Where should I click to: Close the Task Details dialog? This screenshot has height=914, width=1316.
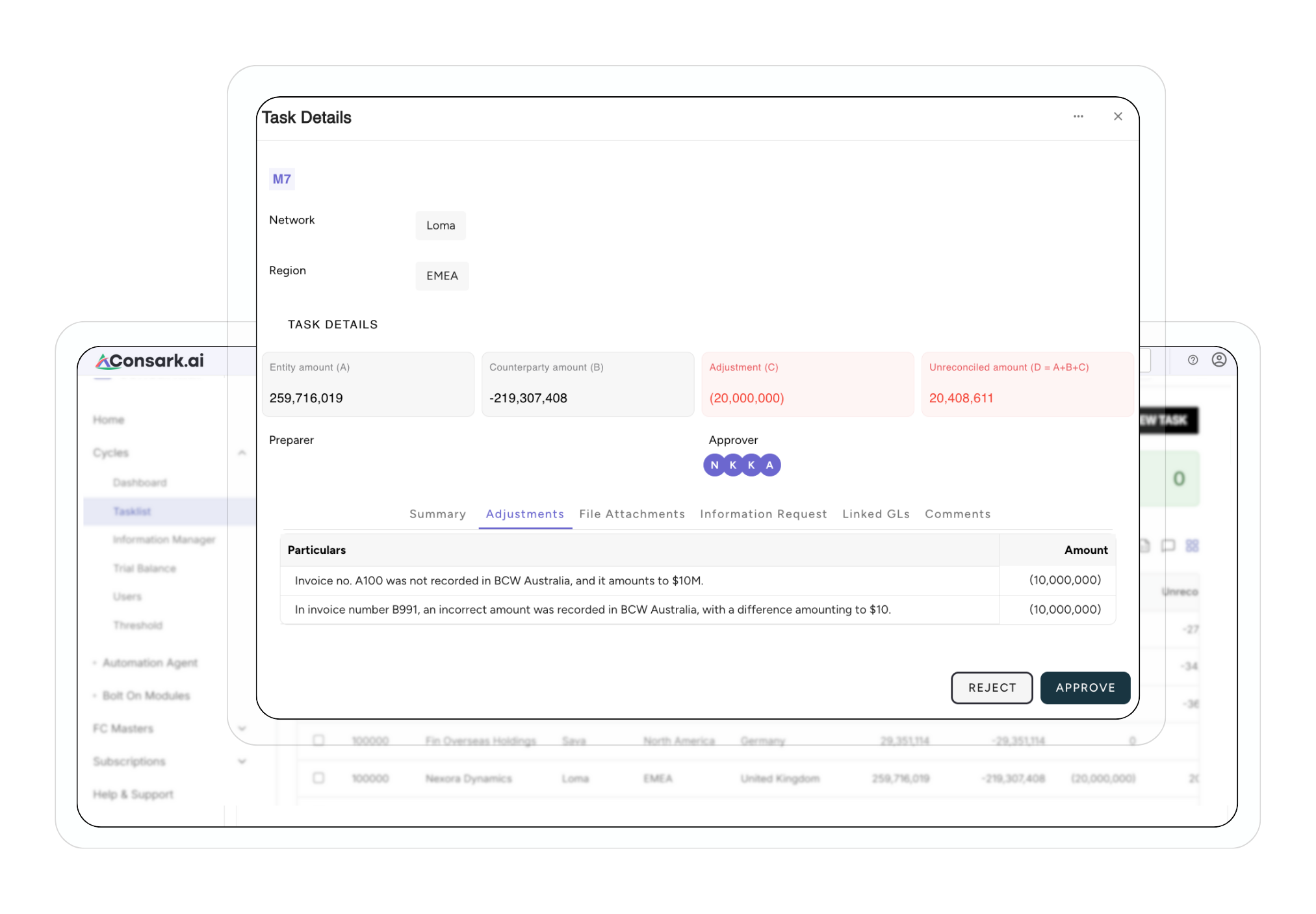[1118, 116]
